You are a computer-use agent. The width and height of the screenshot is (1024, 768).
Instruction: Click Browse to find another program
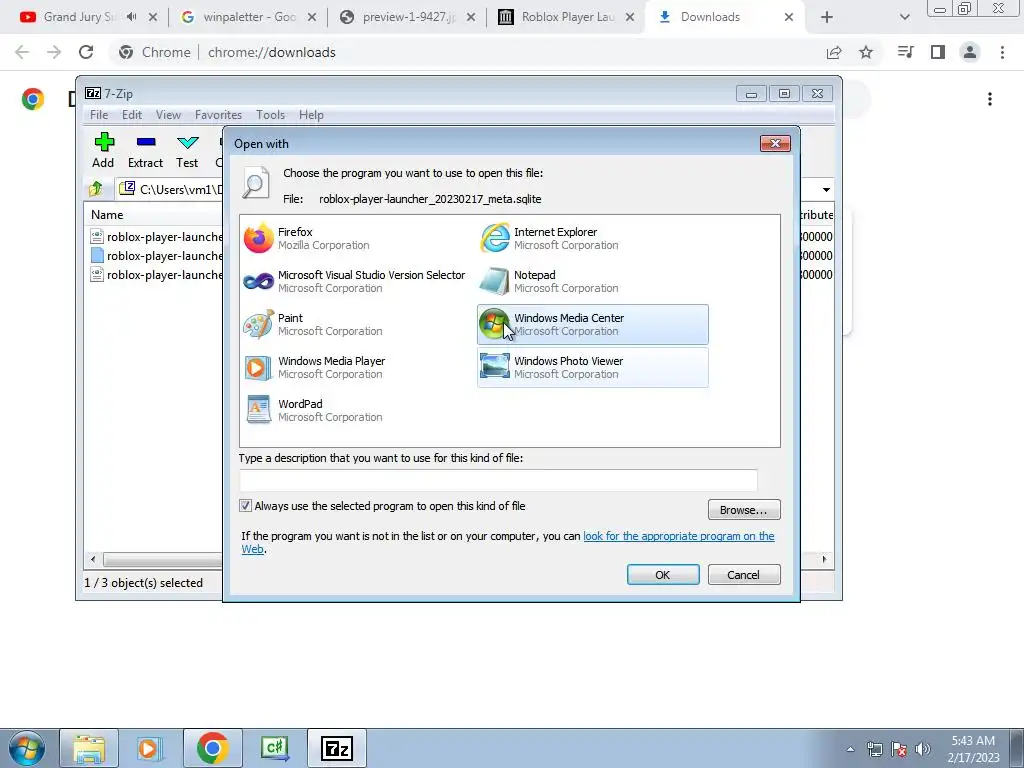click(744, 510)
